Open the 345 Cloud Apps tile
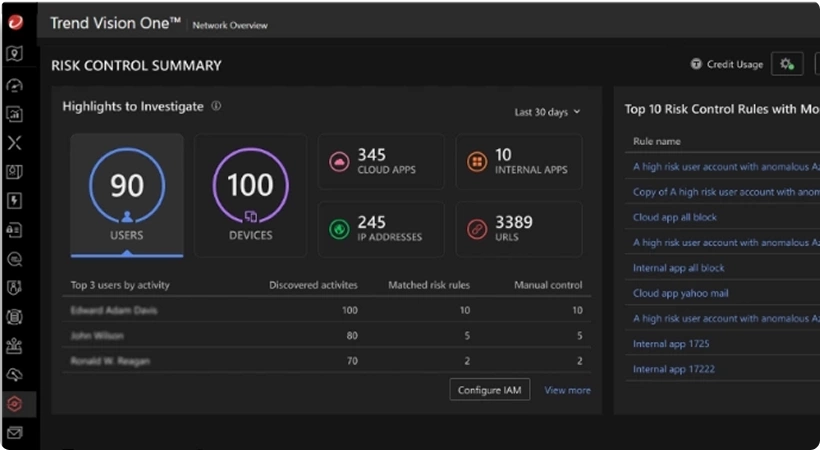 381,161
